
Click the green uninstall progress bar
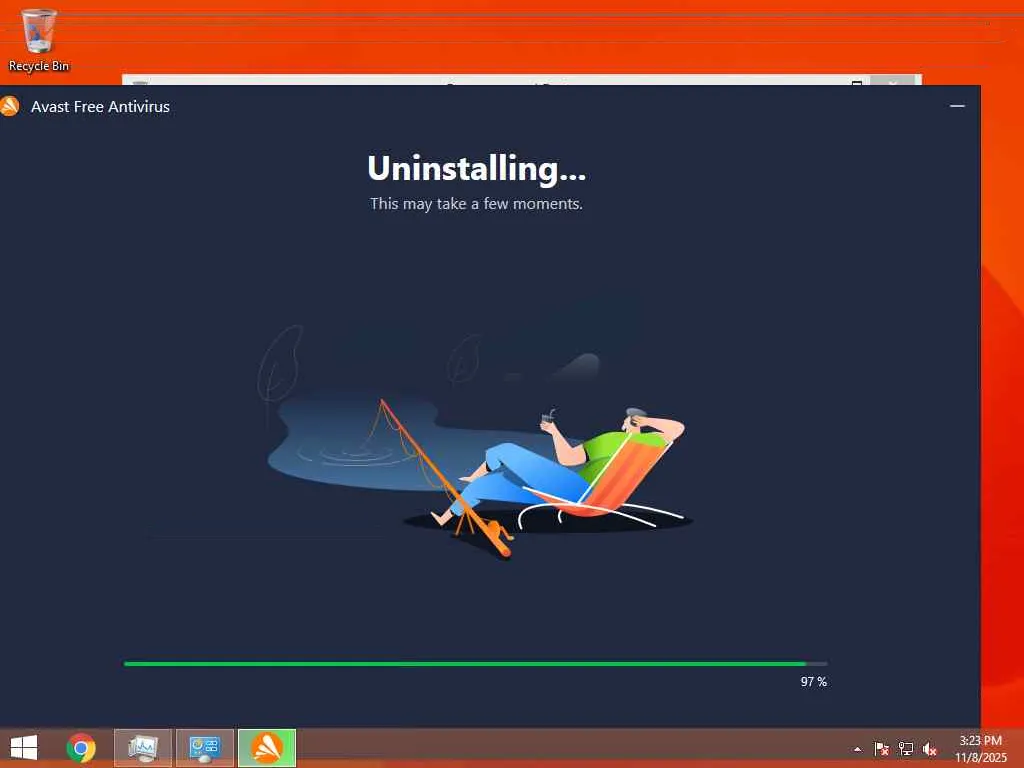tap(475, 664)
